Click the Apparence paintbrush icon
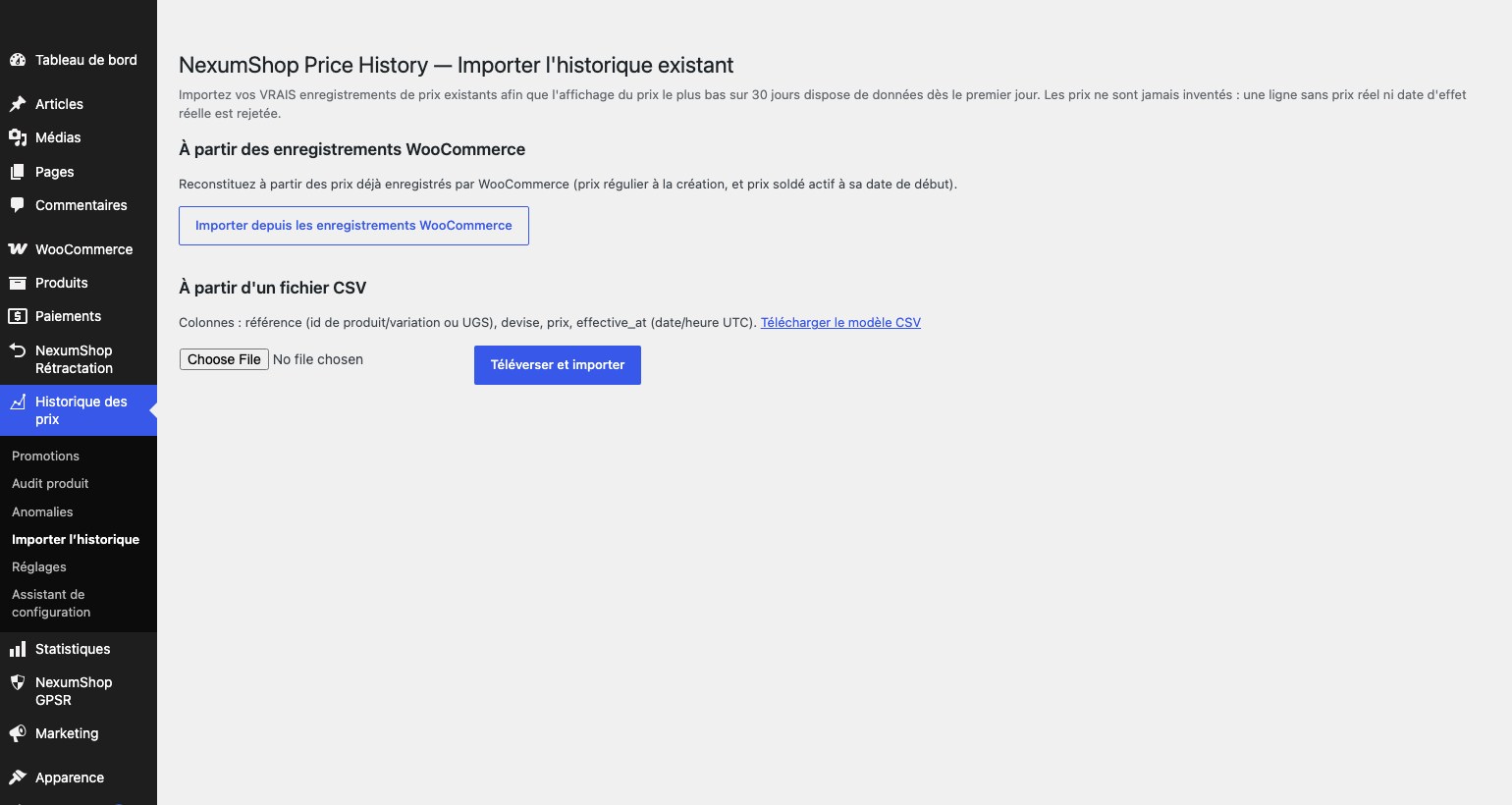This screenshot has height=805, width=1512. (18, 778)
